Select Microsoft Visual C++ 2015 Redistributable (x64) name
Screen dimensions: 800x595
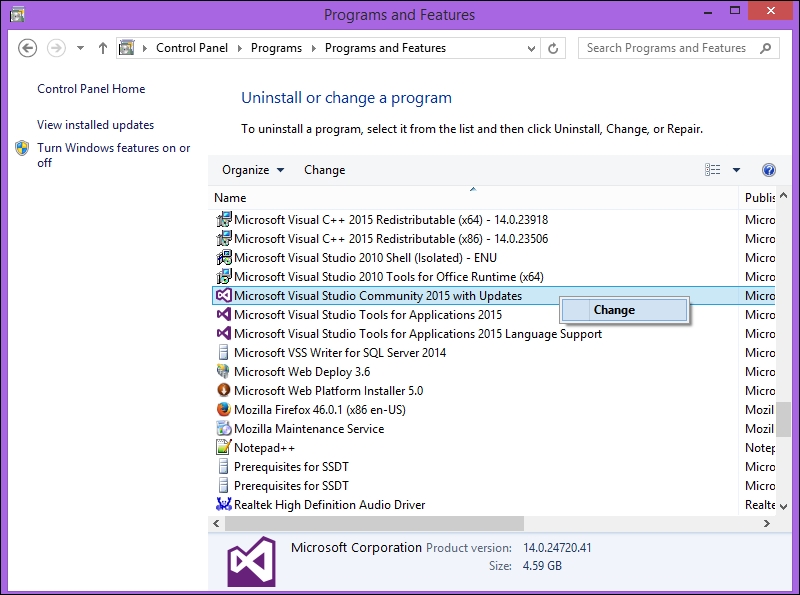[x=391, y=220]
